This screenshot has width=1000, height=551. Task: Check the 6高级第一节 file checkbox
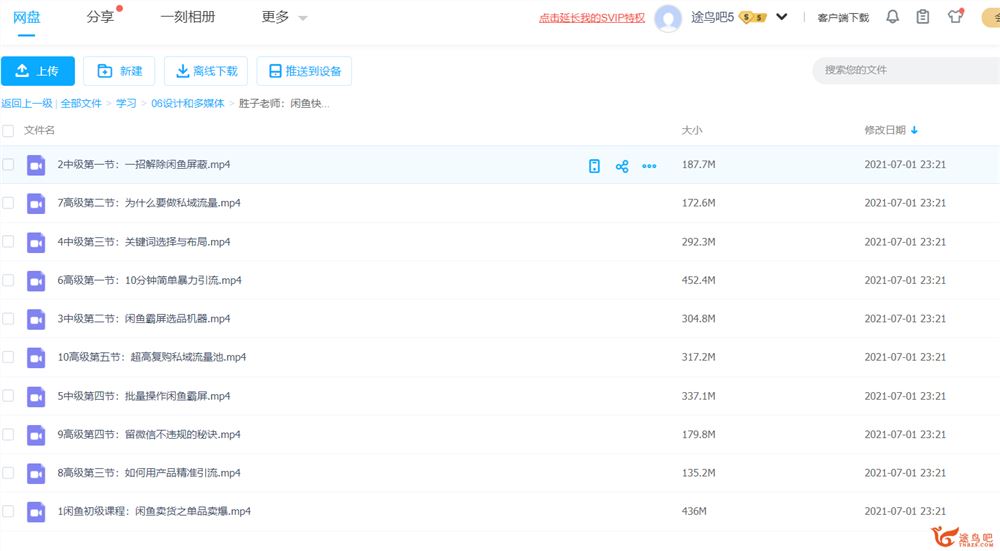coord(8,280)
